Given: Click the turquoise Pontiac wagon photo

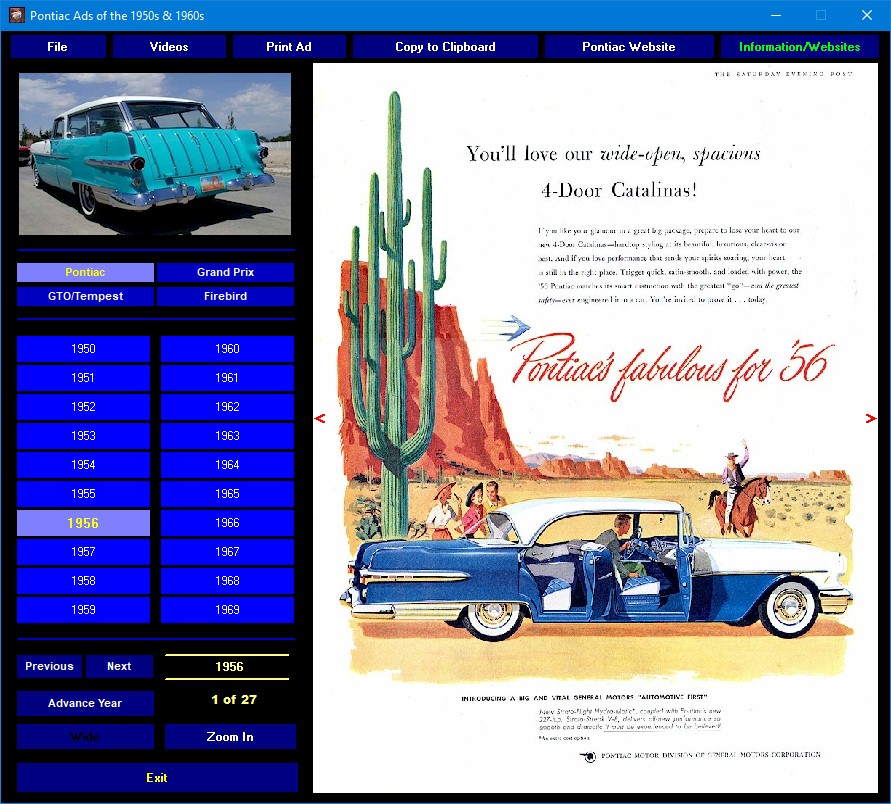Looking at the screenshot, I should click(155, 154).
